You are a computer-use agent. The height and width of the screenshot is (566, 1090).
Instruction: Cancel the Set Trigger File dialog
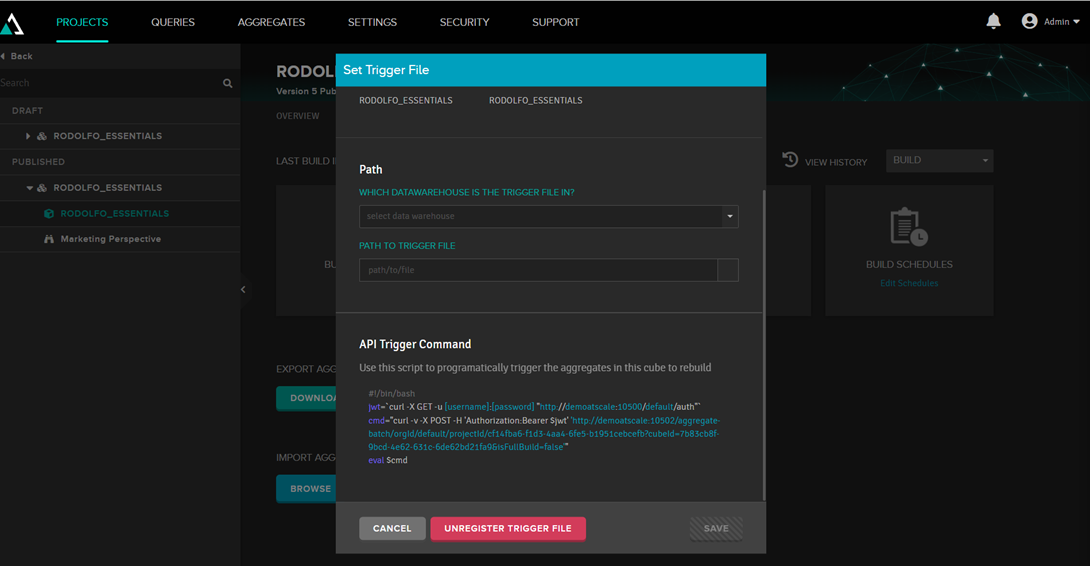tap(392, 528)
